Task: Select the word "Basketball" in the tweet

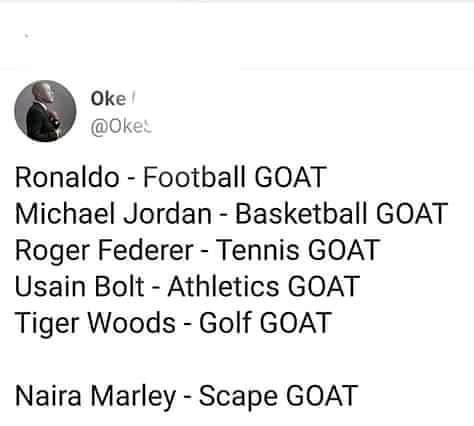Action: [302, 213]
